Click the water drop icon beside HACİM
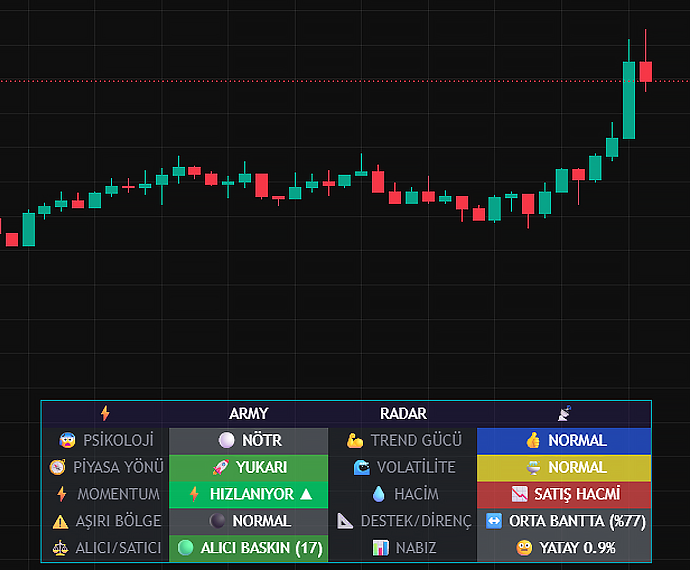The height and width of the screenshot is (570, 690). pyautogui.click(x=378, y=494)
